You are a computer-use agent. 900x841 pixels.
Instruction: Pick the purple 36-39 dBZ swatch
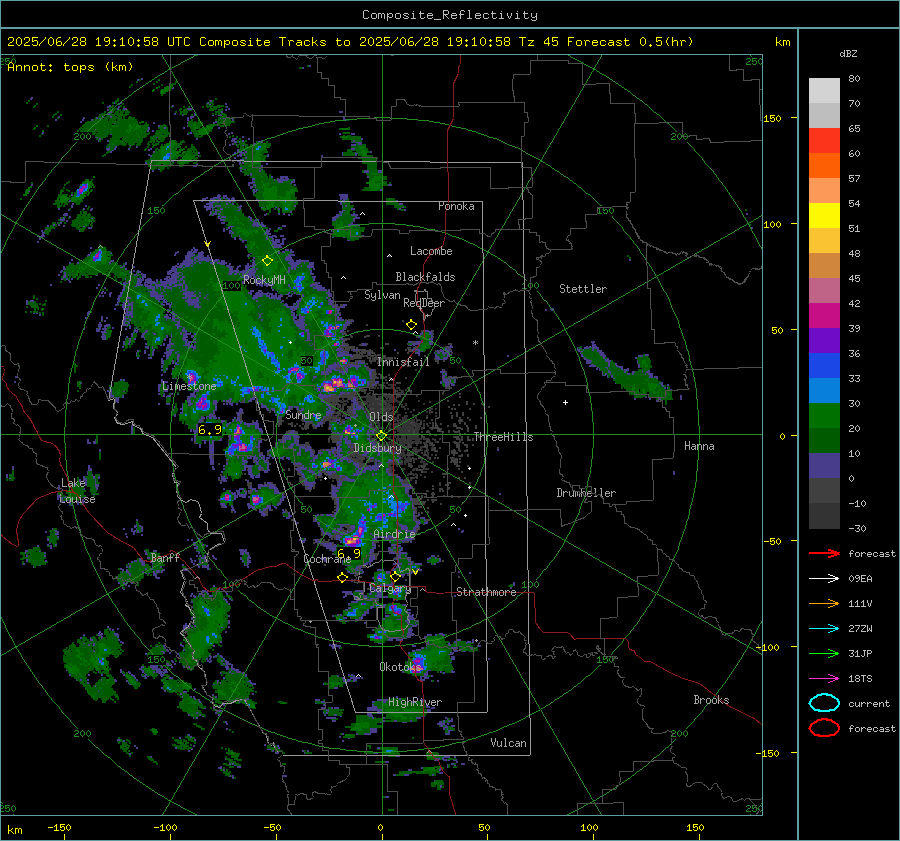coord(824,341)
